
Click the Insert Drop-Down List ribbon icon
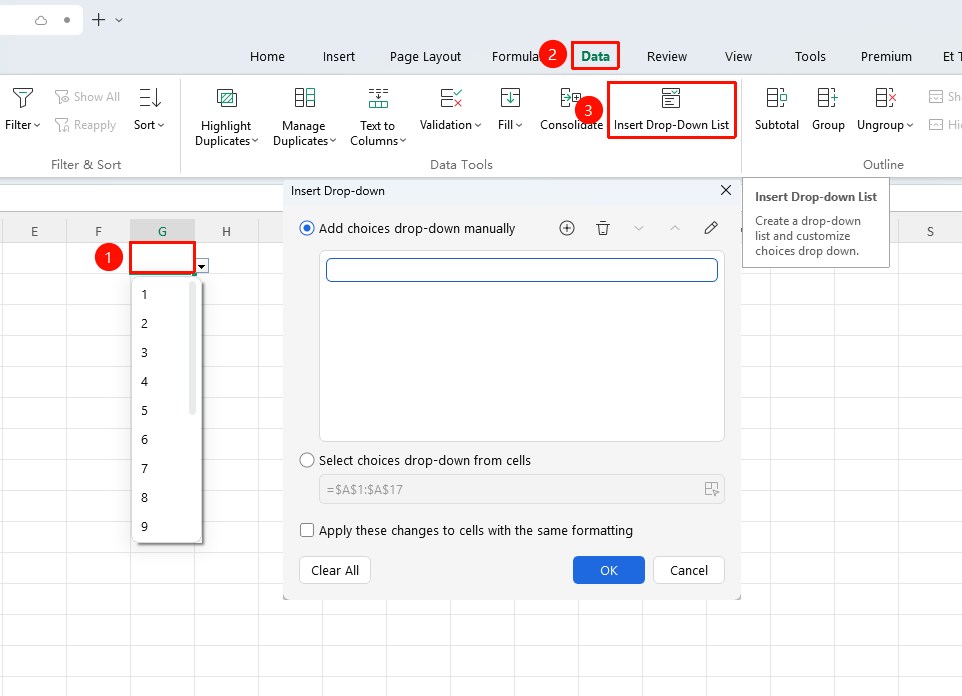671,98
